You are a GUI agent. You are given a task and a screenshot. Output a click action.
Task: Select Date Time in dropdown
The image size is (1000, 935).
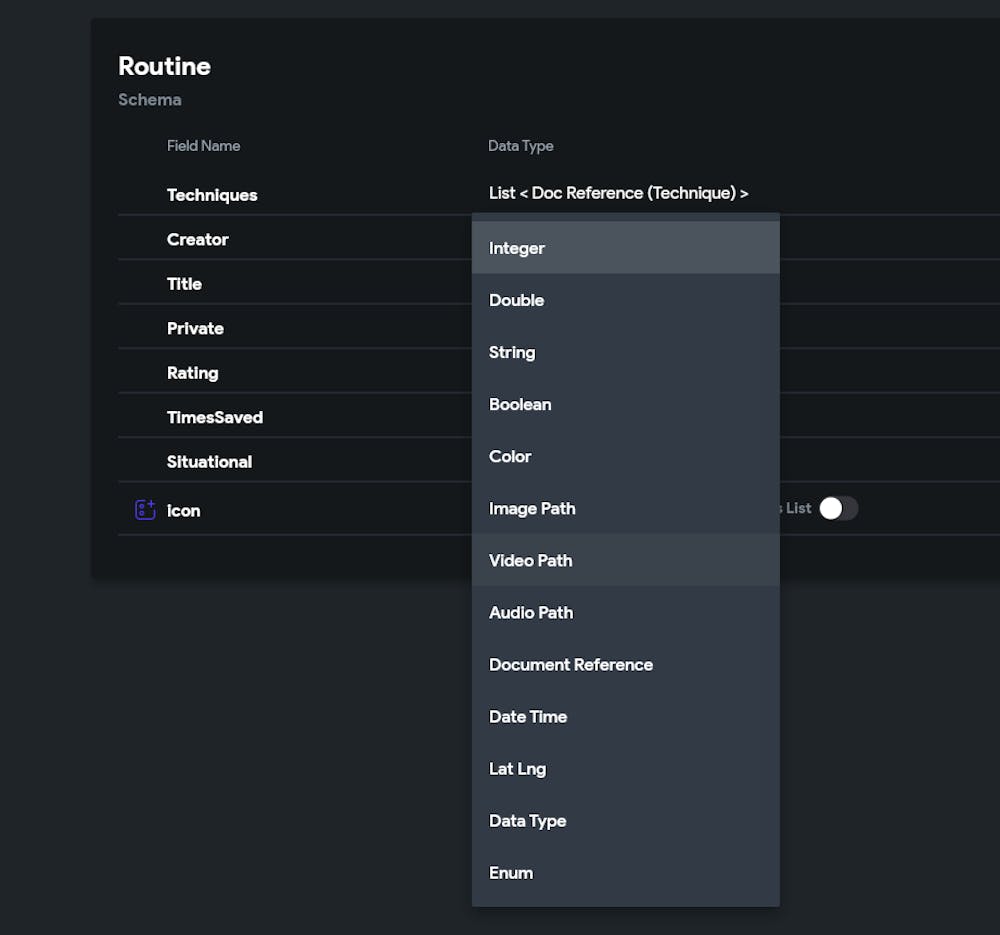pyautogui.click(x=528, y=716)
